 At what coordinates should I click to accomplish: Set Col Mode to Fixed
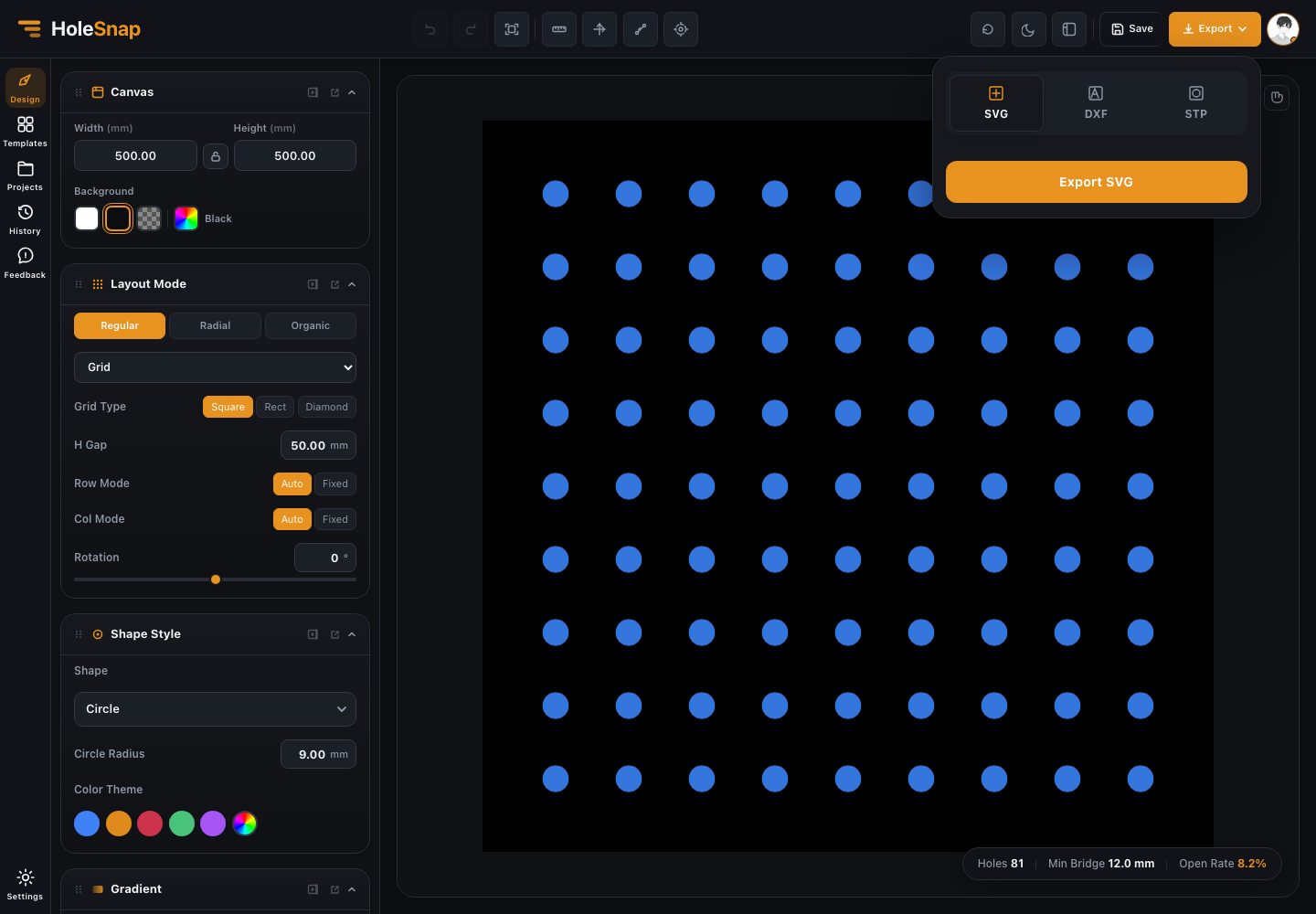tap(335, 519)
